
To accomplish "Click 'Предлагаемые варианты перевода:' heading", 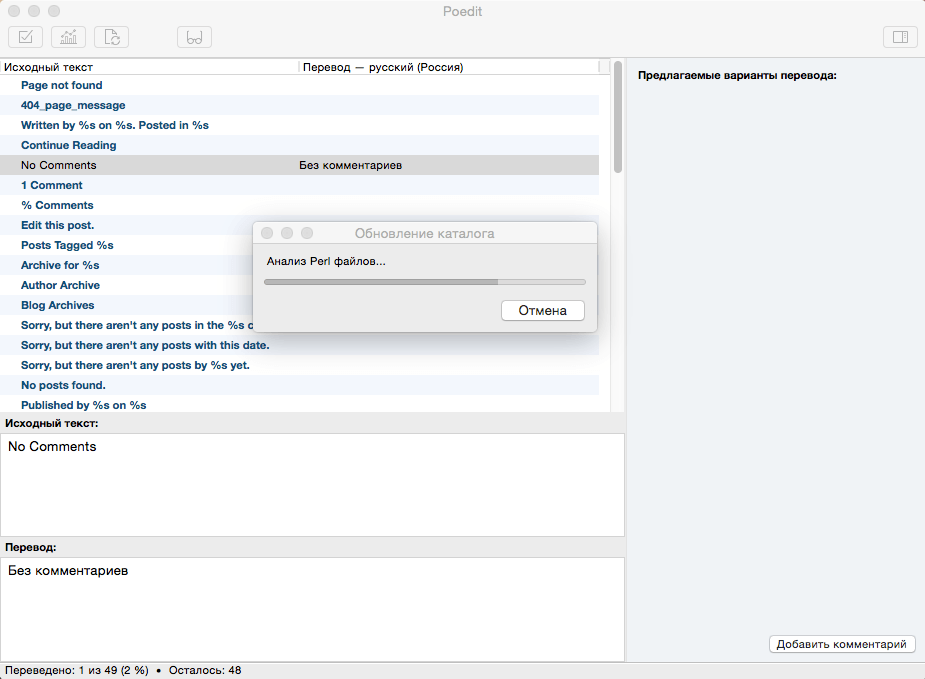I will 737,76.
